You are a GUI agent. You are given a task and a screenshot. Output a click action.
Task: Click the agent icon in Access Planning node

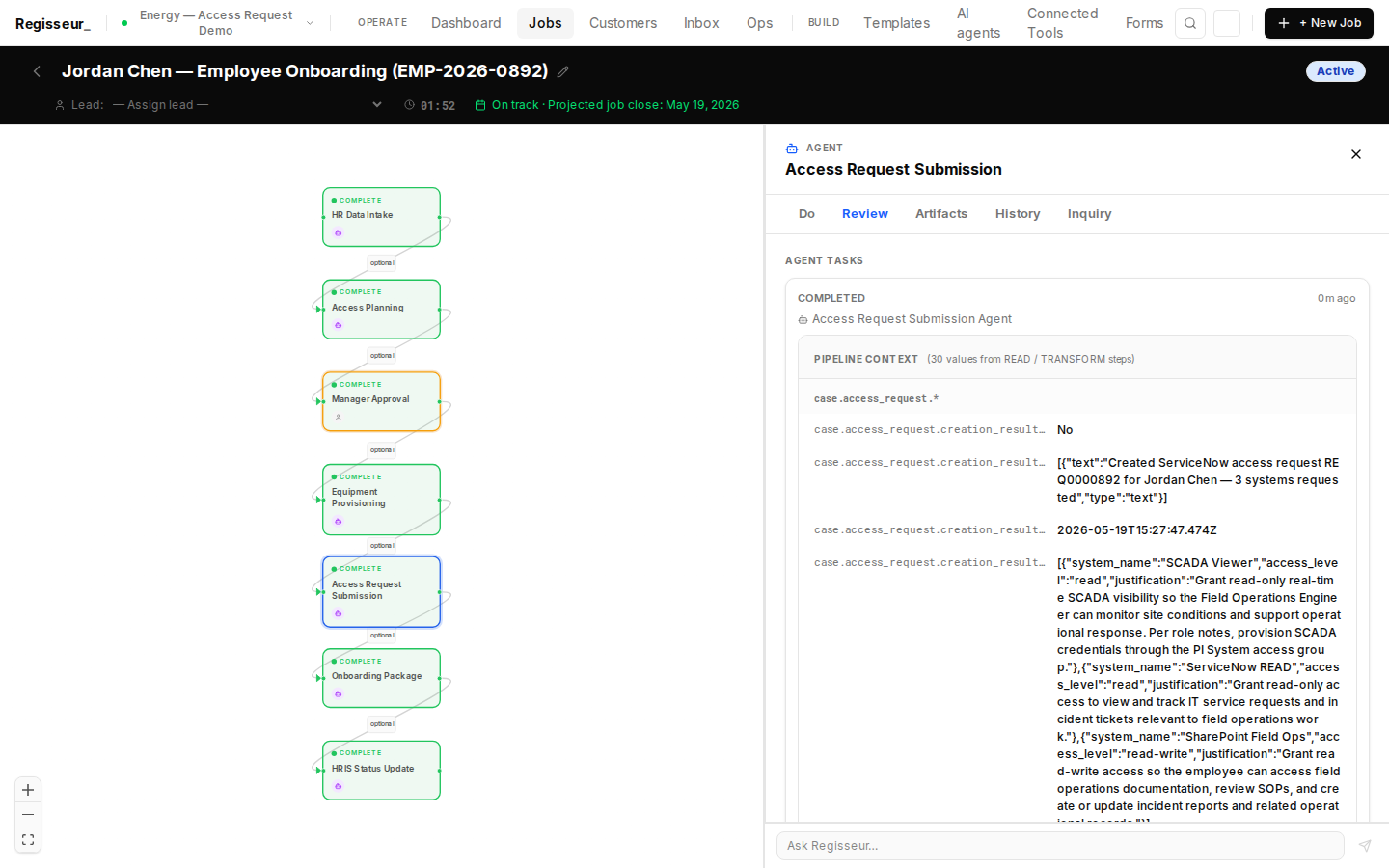tap(338, 325)
